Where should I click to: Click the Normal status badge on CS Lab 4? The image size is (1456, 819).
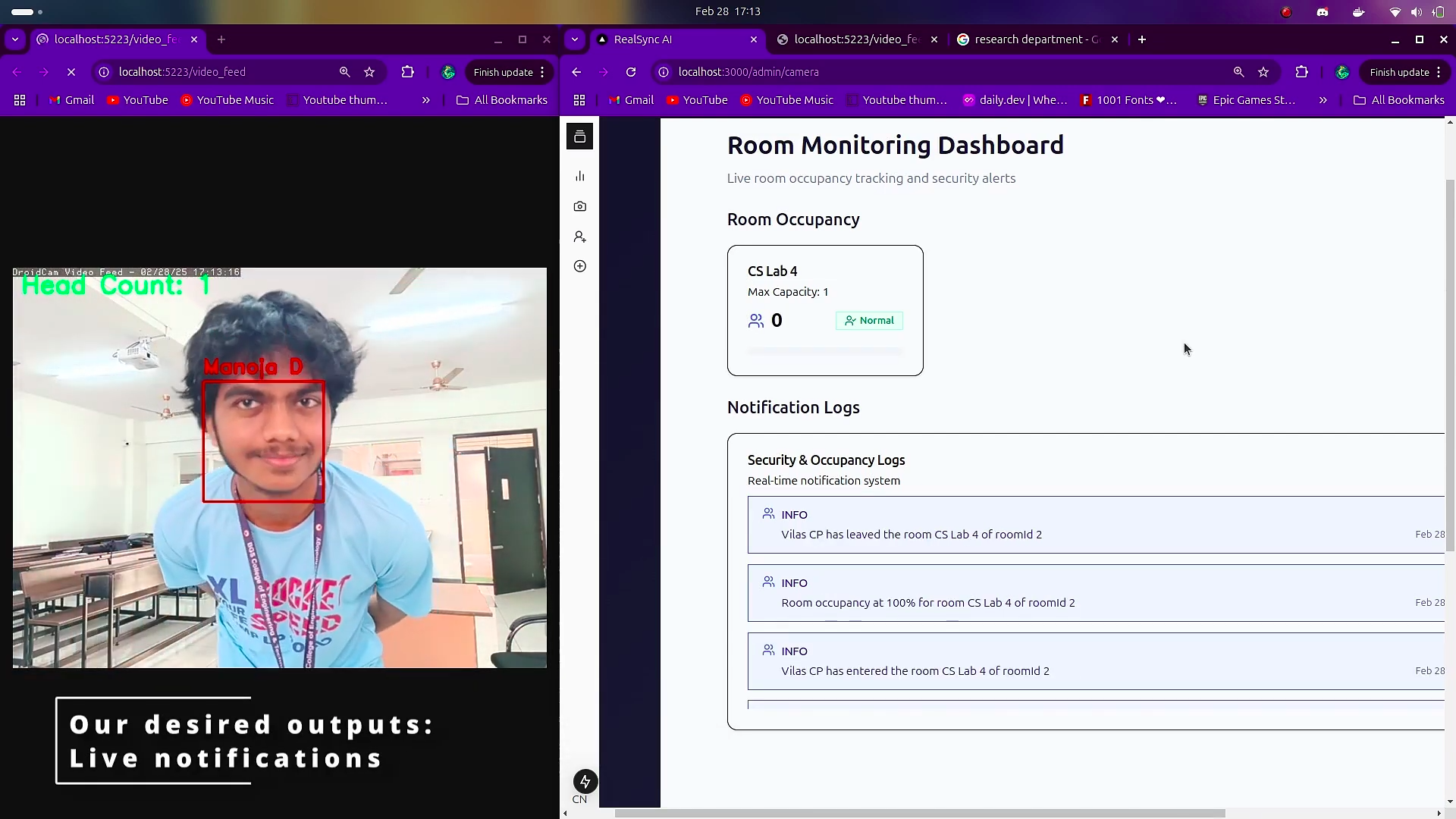point(869,320)
